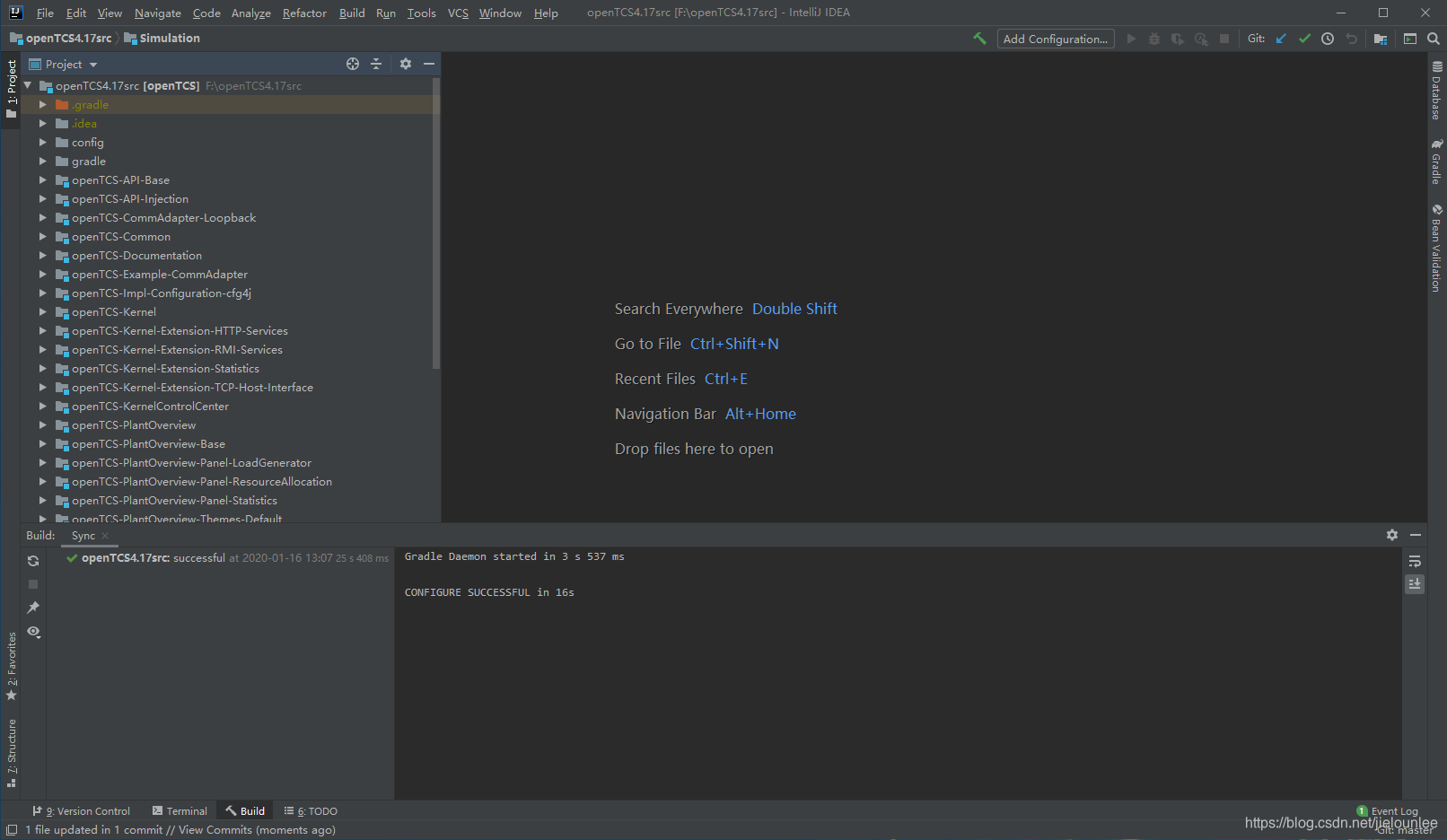Click the Stop square icon in toolbar
Viewport: 1447px width, 840px height.
[x=1224, y=39]
